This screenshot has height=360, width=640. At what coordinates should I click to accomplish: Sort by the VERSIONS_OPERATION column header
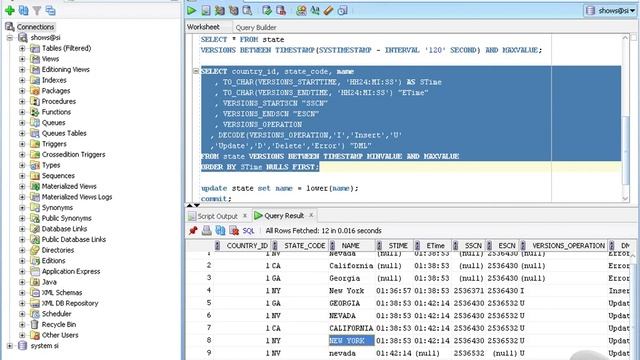pos(565,245)
